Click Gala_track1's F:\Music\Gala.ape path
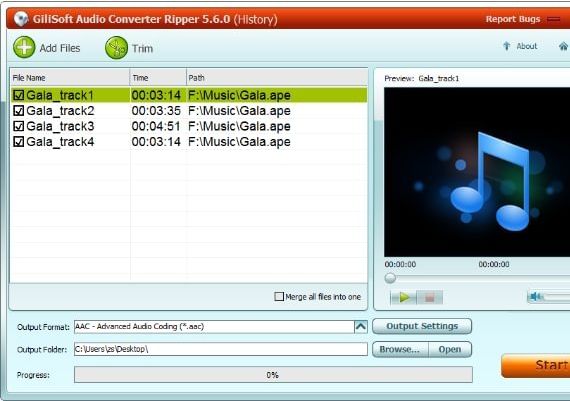This screenshot has height=401, width=570. pos(239,96)
